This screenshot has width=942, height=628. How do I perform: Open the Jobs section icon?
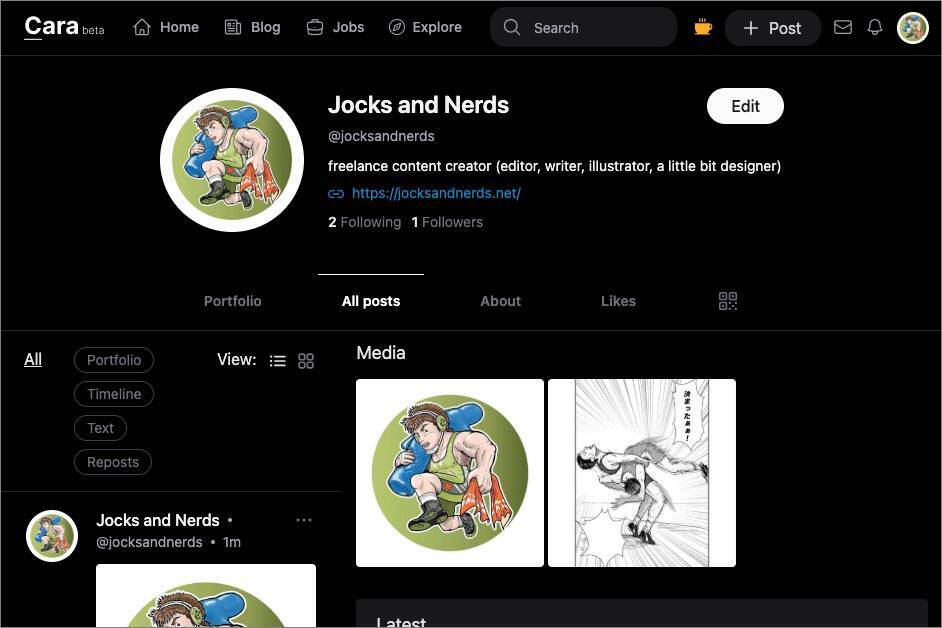pyautogui.click(x=315, y=27)
